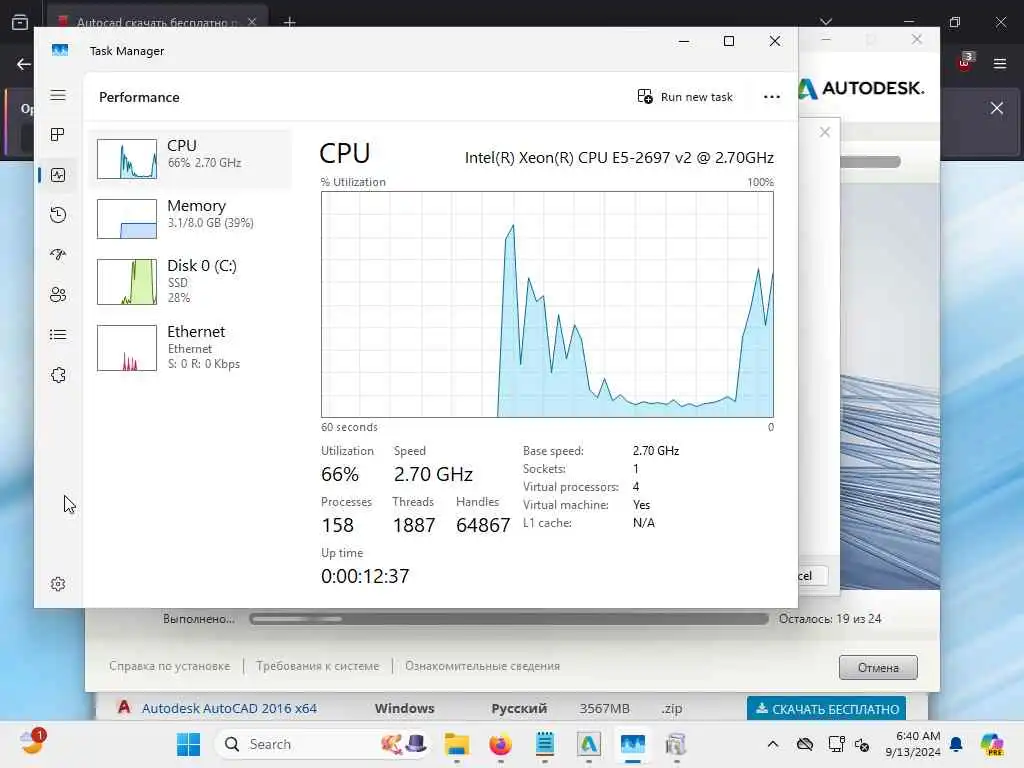Click the browser extension icon with badge
The image size is (1024, 768).
tap(965, 62)
